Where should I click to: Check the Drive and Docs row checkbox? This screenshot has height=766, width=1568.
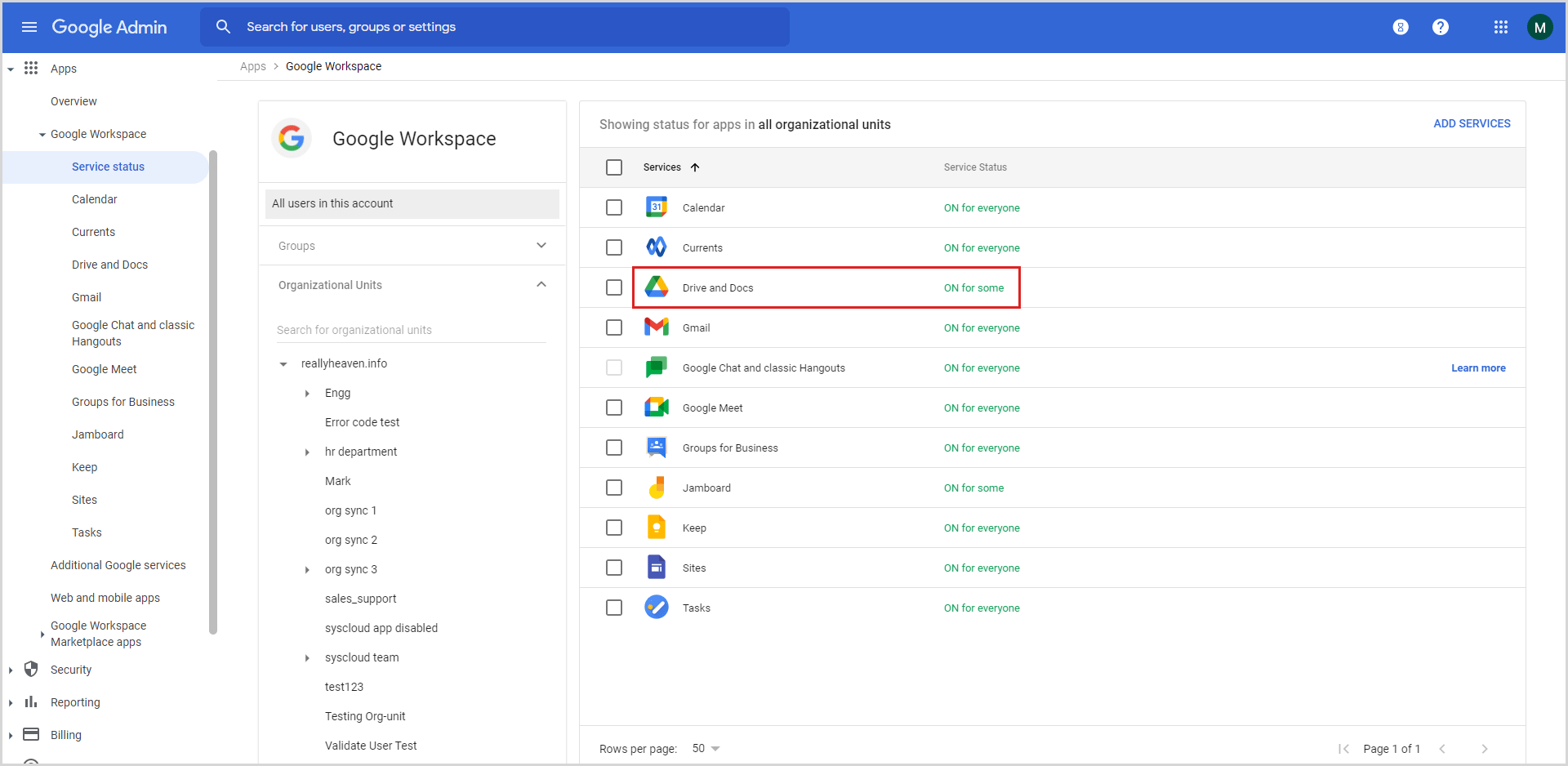pos(614,287)
